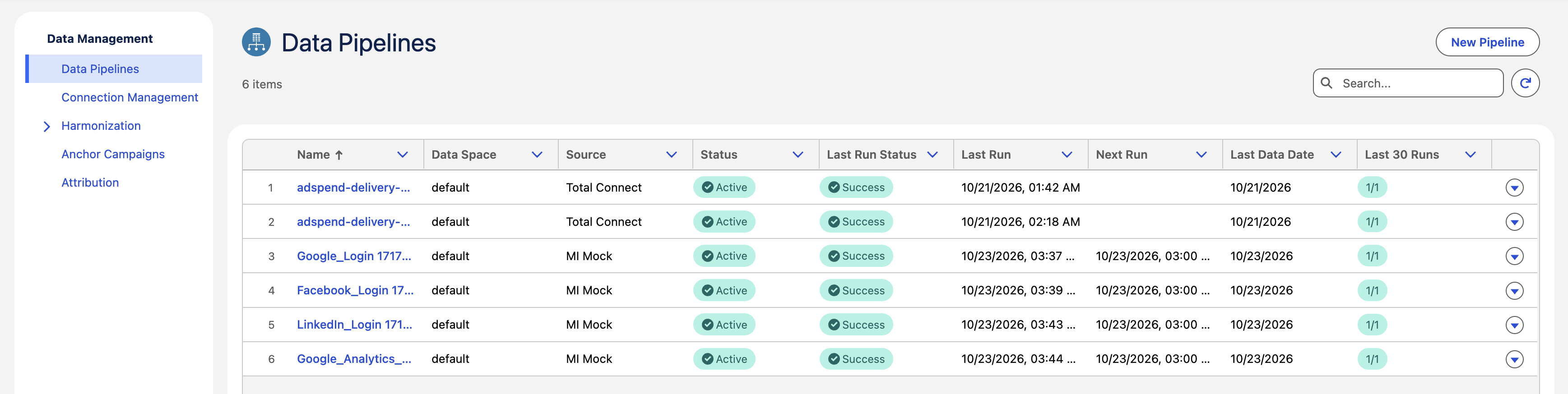Open the Last Run column dropdown
1568x394 pixels.
[x=1067, y=155]
